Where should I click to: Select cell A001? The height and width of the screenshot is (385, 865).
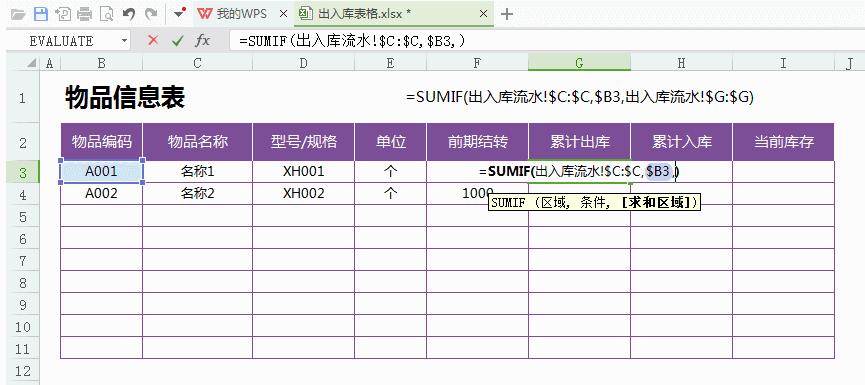(102, 172)
